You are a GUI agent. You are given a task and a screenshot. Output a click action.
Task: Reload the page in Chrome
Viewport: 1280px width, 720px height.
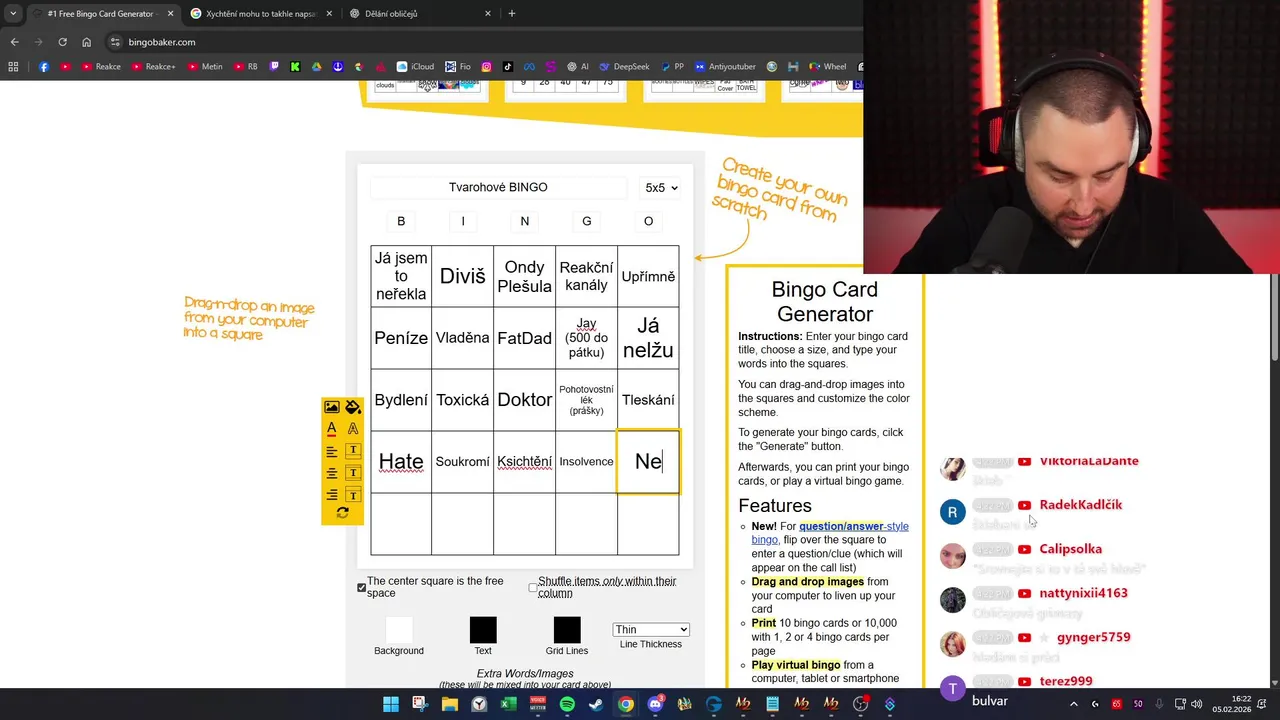[62, 42]
